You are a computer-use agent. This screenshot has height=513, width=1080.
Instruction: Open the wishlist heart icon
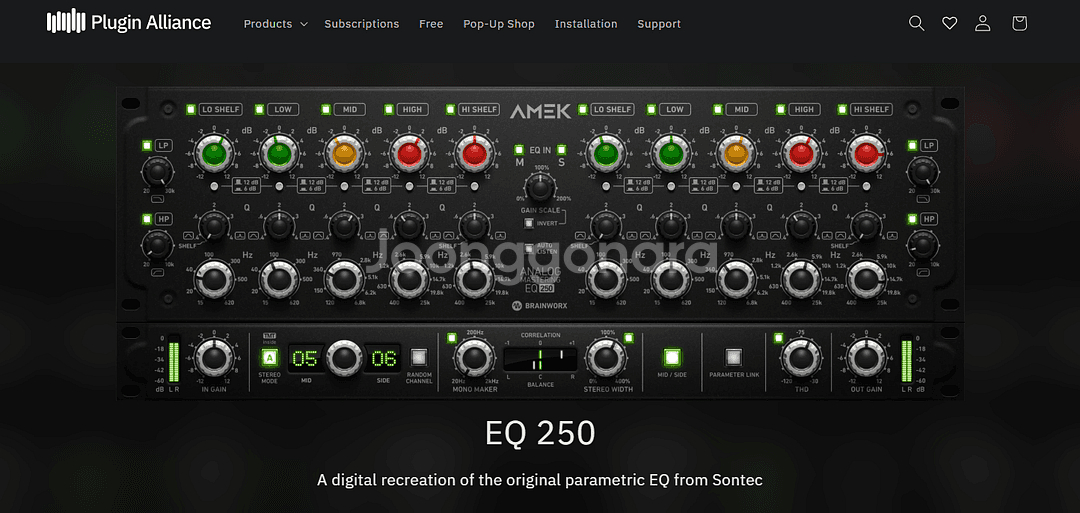click(950, 23)
